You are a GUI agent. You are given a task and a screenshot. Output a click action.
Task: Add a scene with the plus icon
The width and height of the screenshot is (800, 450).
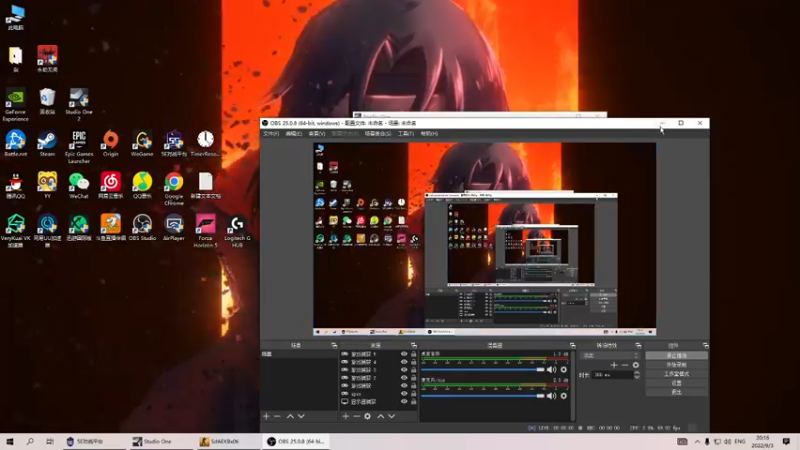(266, 416)
